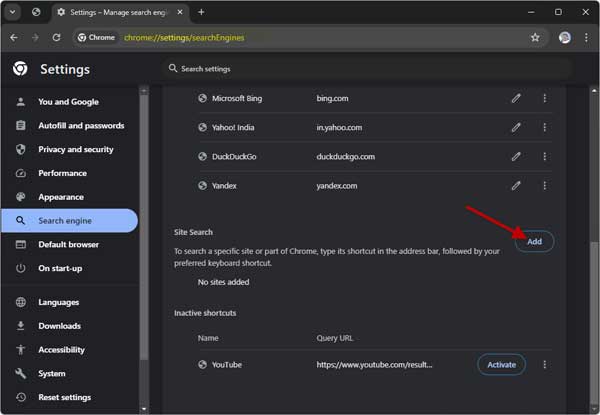Viewport: 600px width, 415px height.
Task: Click the YouTube query URL text
Action: click(x=374, y=365)
